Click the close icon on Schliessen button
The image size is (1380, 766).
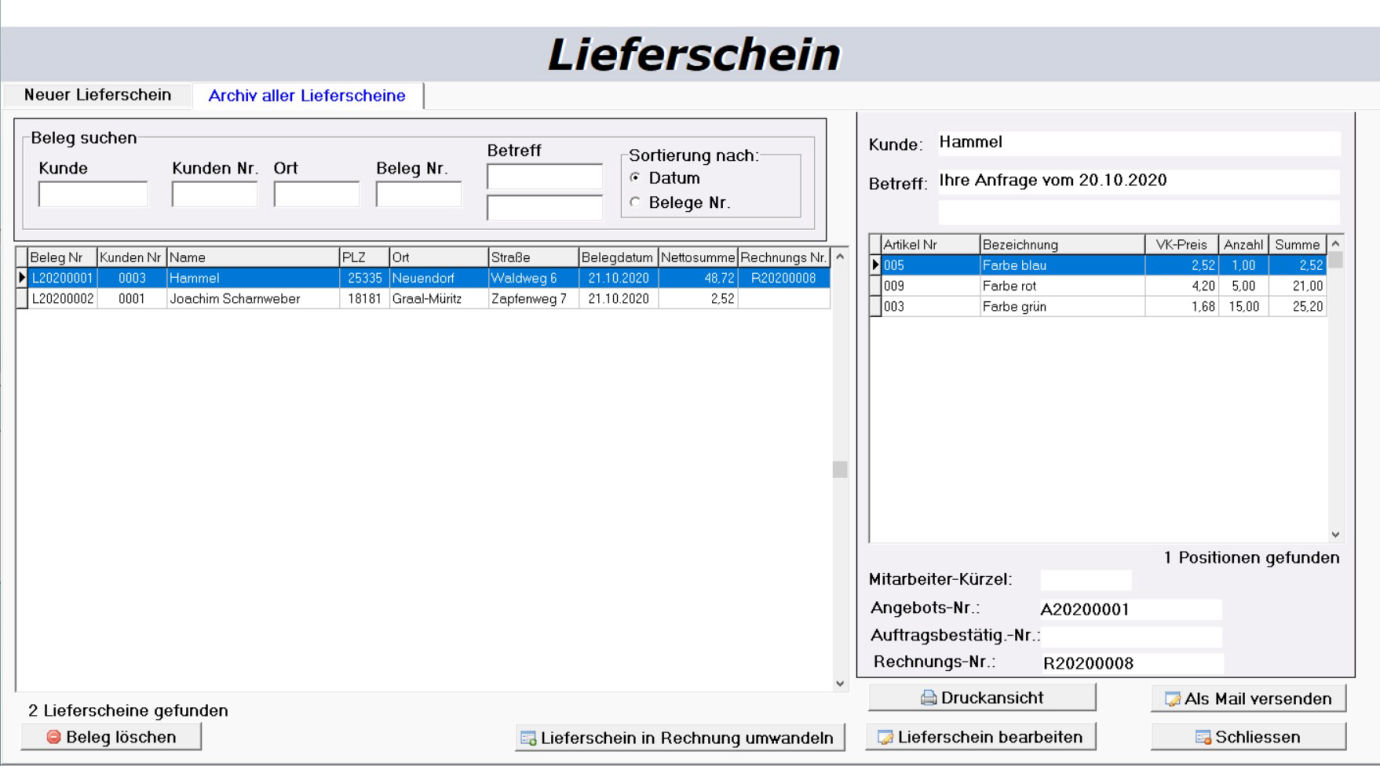click(1203, 738)
